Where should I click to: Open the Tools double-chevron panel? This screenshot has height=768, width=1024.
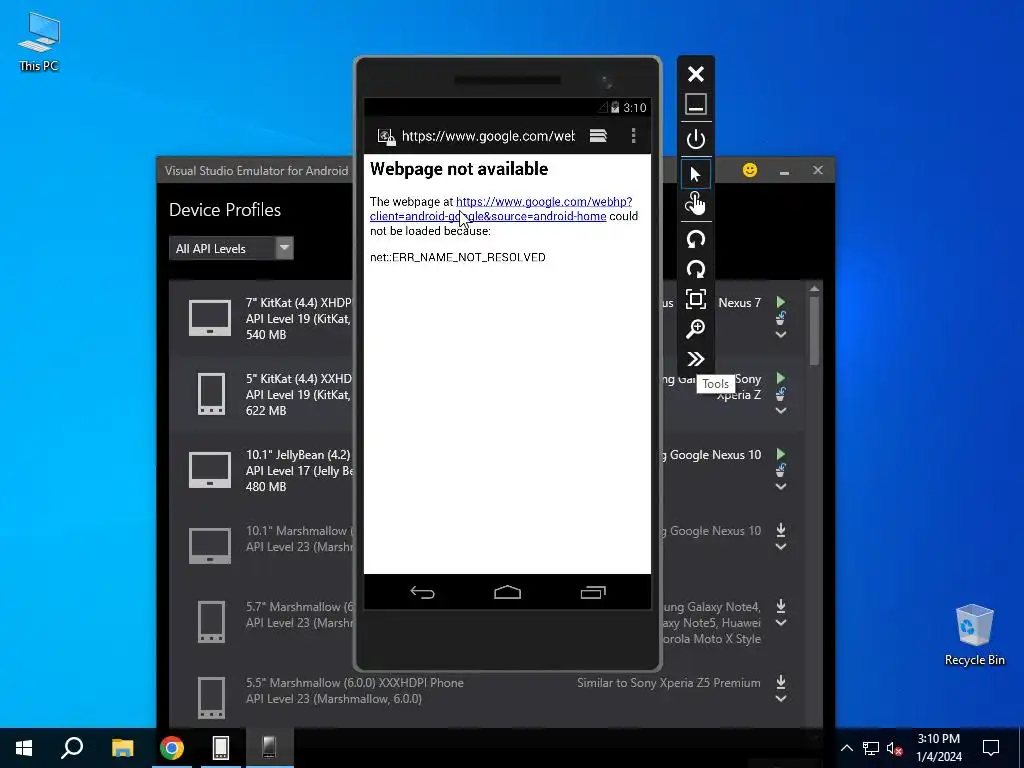pyautogui.click(x=696, y=359)
